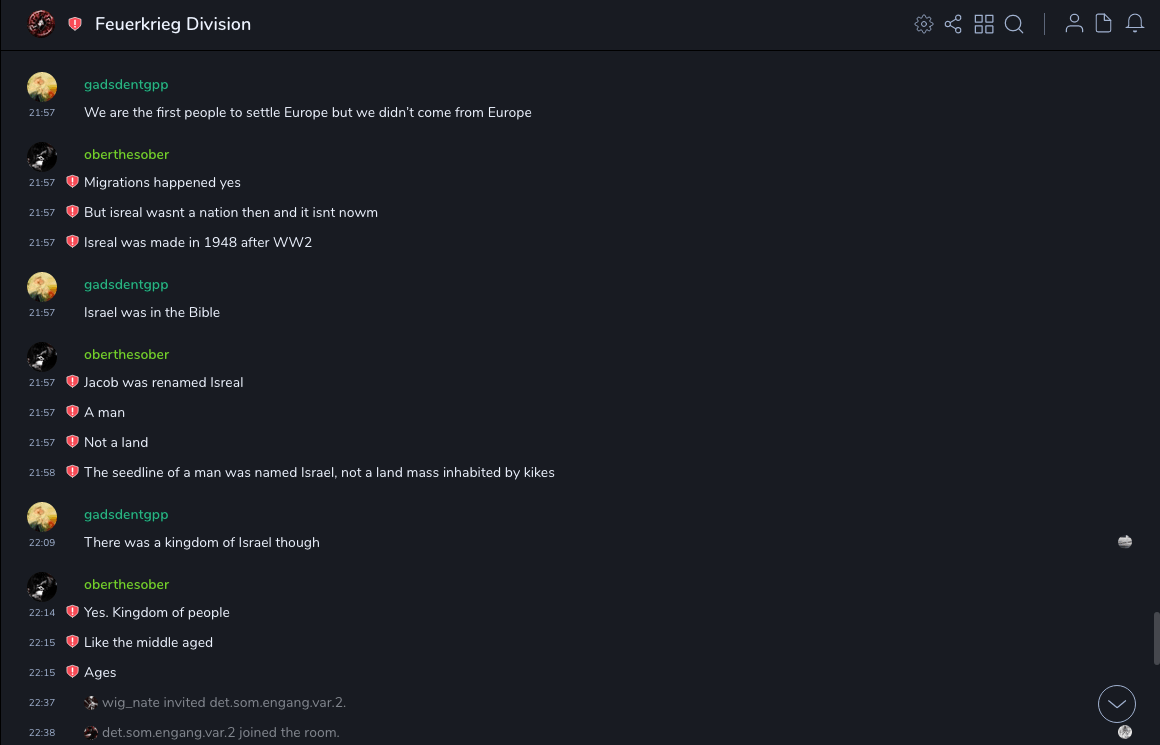Click oberthesober avatar above "Yes. Kingdom of people"
1160x745 pixels.
click(x=42, y=587)
